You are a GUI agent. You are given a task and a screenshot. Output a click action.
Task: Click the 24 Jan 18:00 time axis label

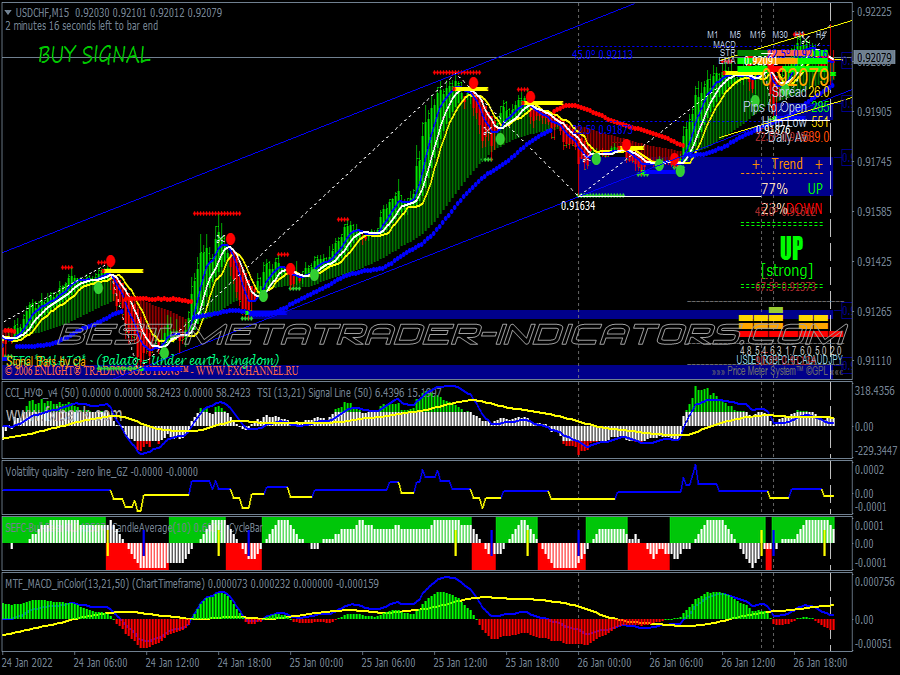(245, 662)
